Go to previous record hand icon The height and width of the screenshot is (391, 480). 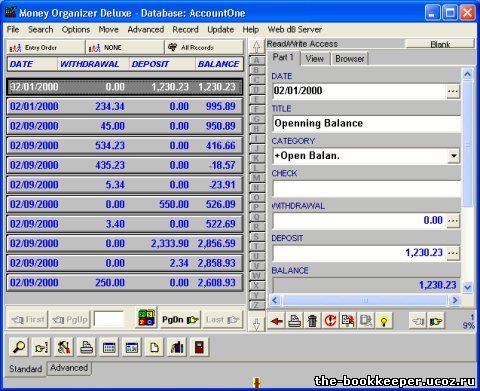418,321
